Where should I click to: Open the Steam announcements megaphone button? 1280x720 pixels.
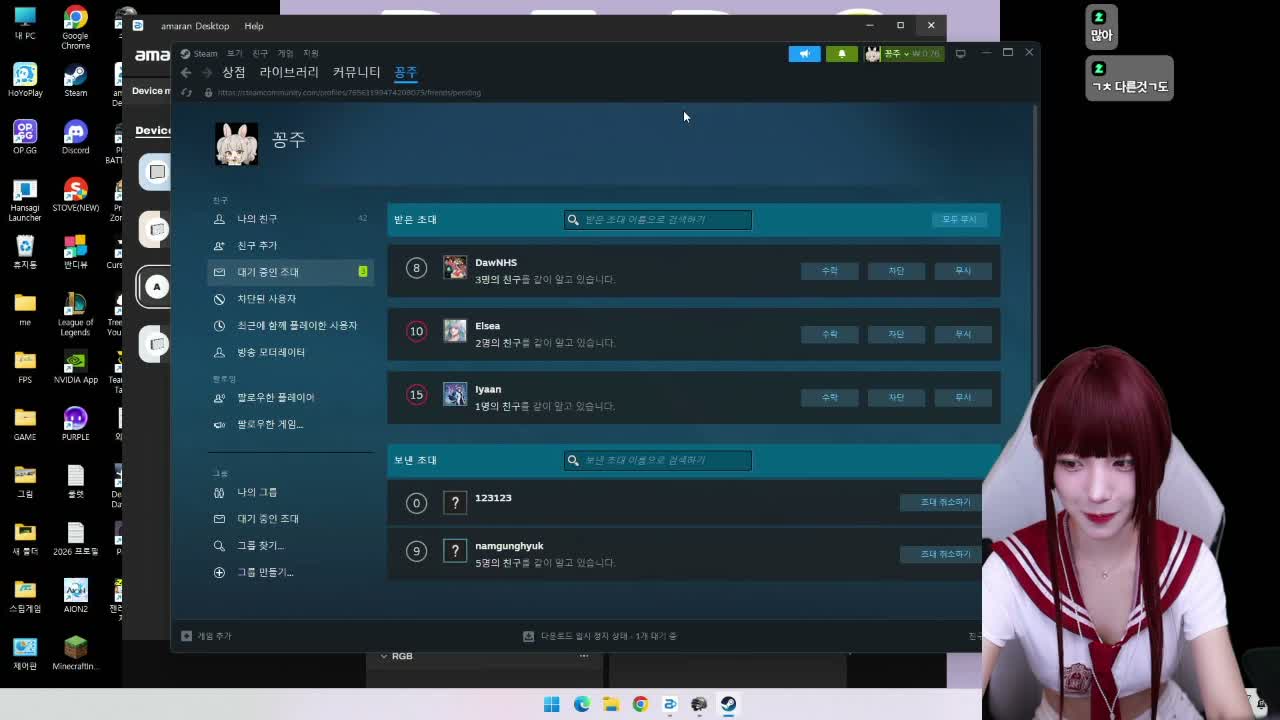click(804, 54)
